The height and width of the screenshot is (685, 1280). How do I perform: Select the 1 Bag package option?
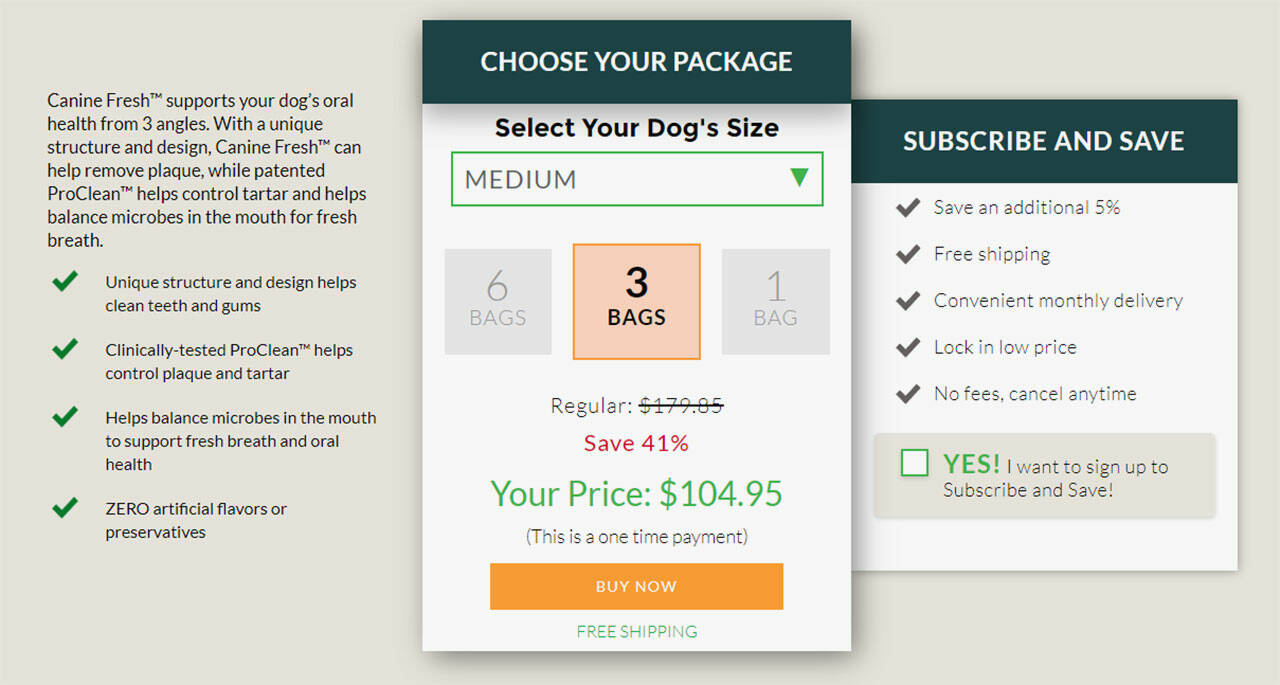pyautogui.click(x=775, y=301)
